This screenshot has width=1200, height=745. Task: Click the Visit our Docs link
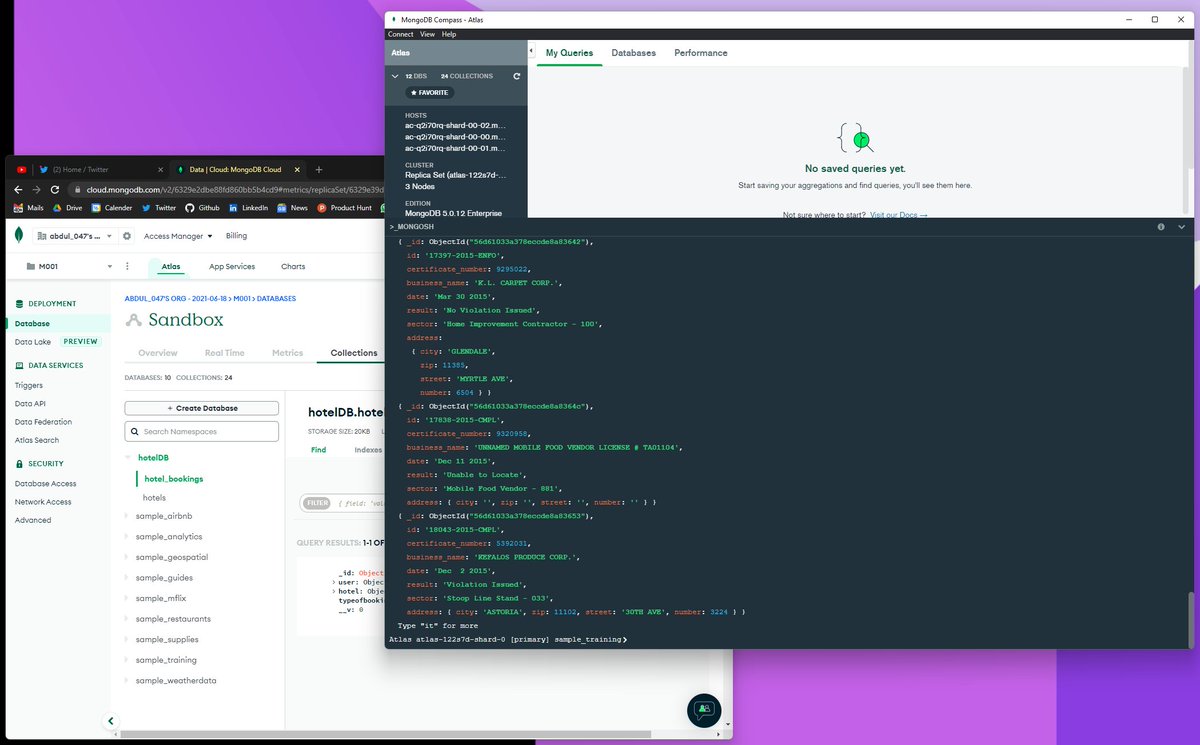pos(899,215)
